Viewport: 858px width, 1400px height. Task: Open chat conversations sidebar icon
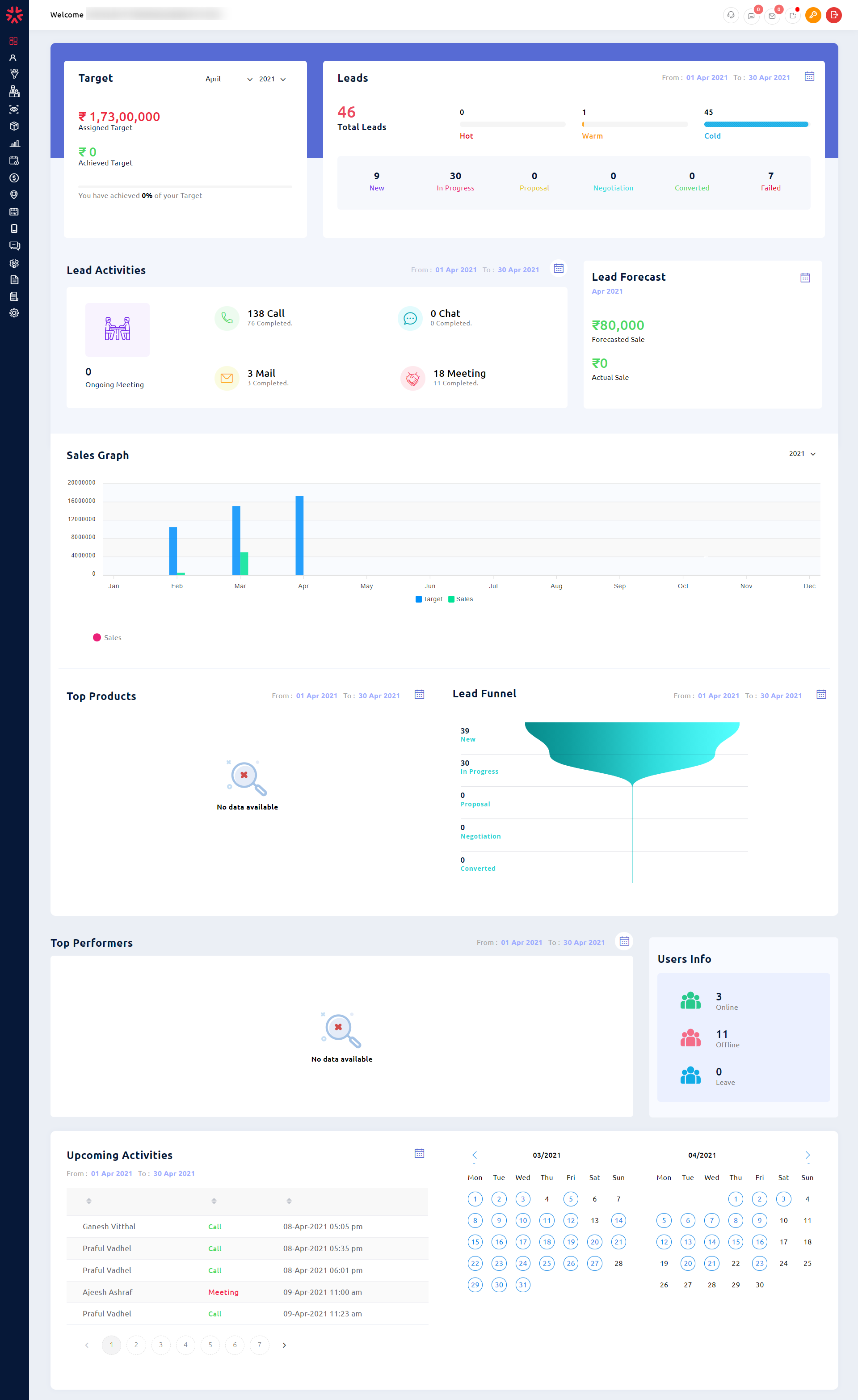point(14,246)
